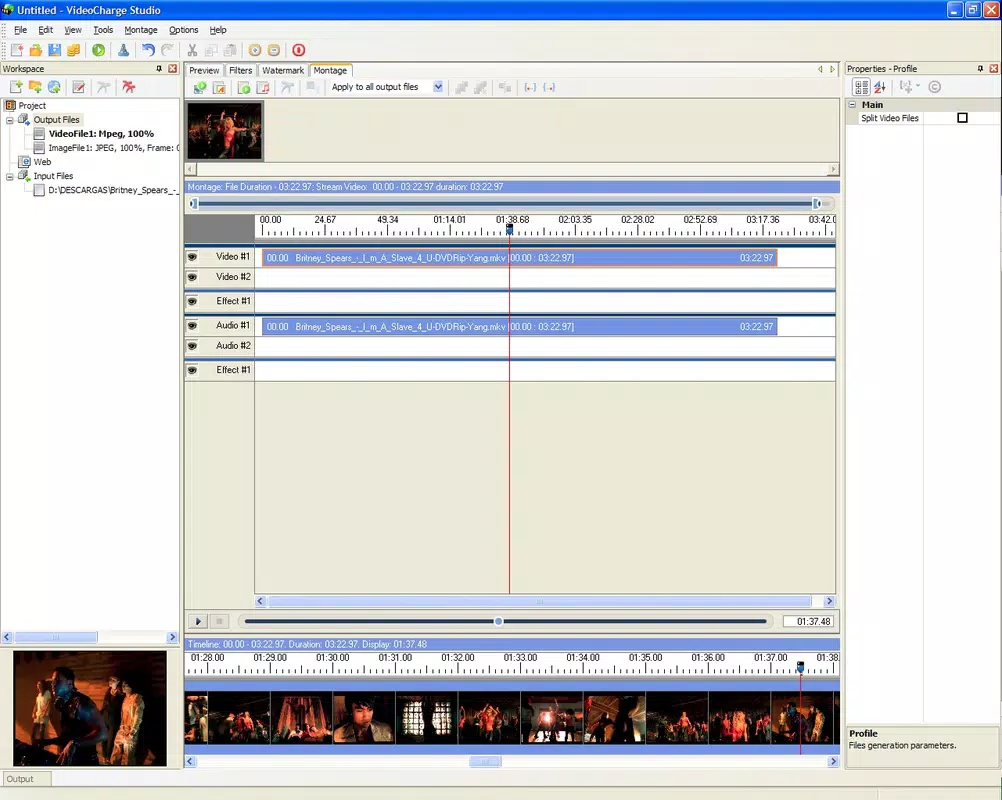Viewport: 1002px width, 800px height.
Task: Toggle eye for the lower Effect #1 track
Action: click(x=192, y=370)
